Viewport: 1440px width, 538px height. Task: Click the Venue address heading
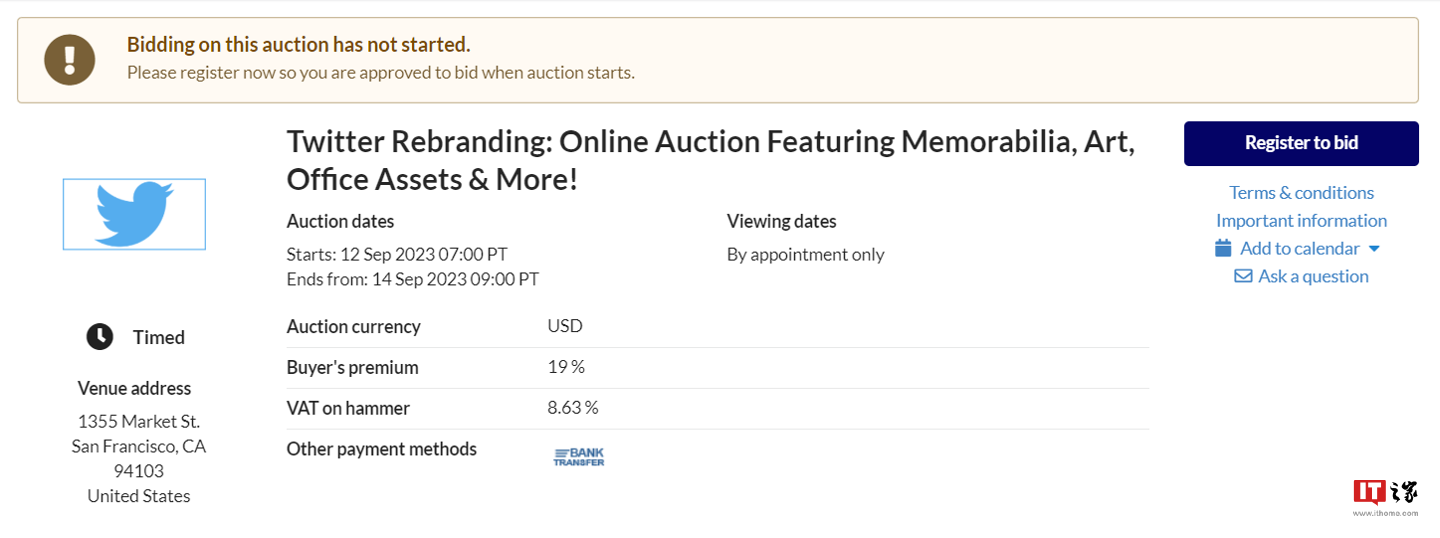click(x=134, y=388)
